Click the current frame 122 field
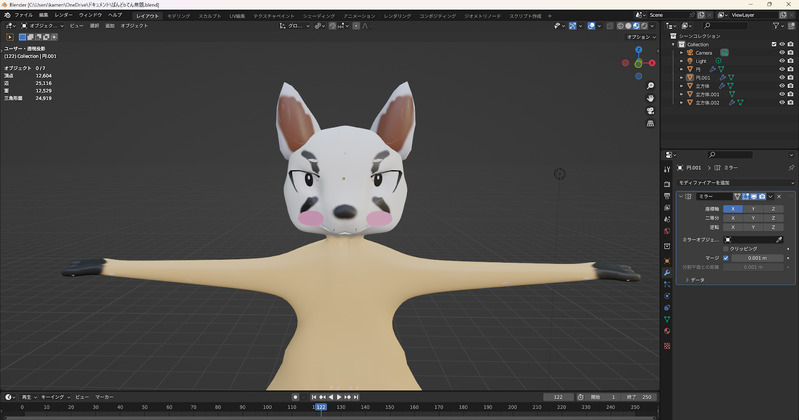 tap(557, 397)
